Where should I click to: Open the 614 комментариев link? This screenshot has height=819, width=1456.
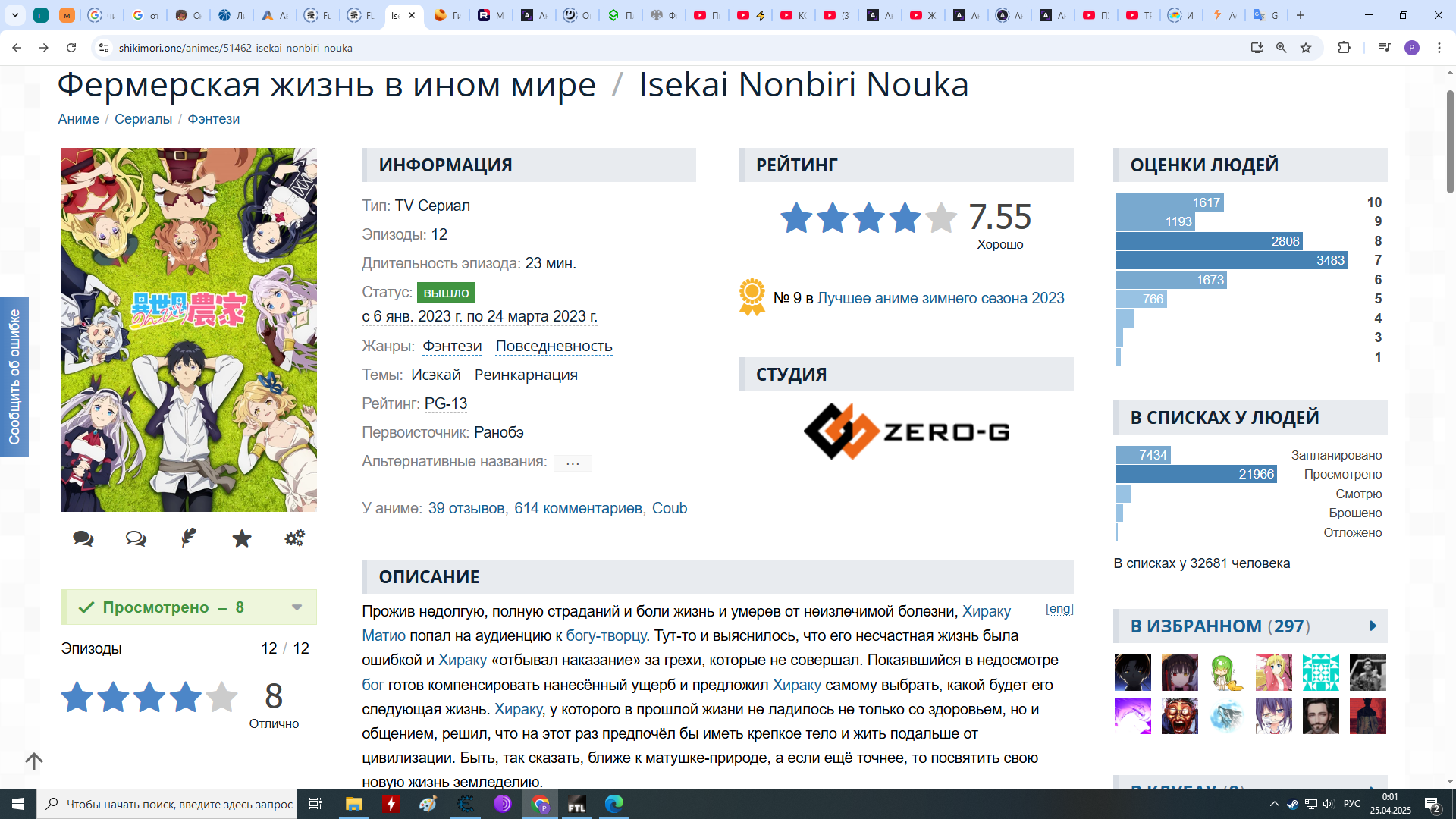coord(578,509)
